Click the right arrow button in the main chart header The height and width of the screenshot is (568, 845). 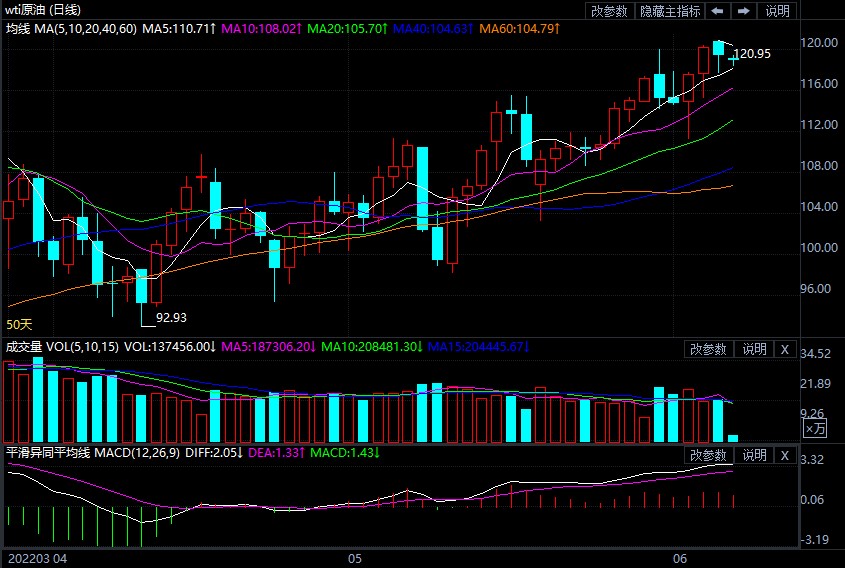click(743, 11)
